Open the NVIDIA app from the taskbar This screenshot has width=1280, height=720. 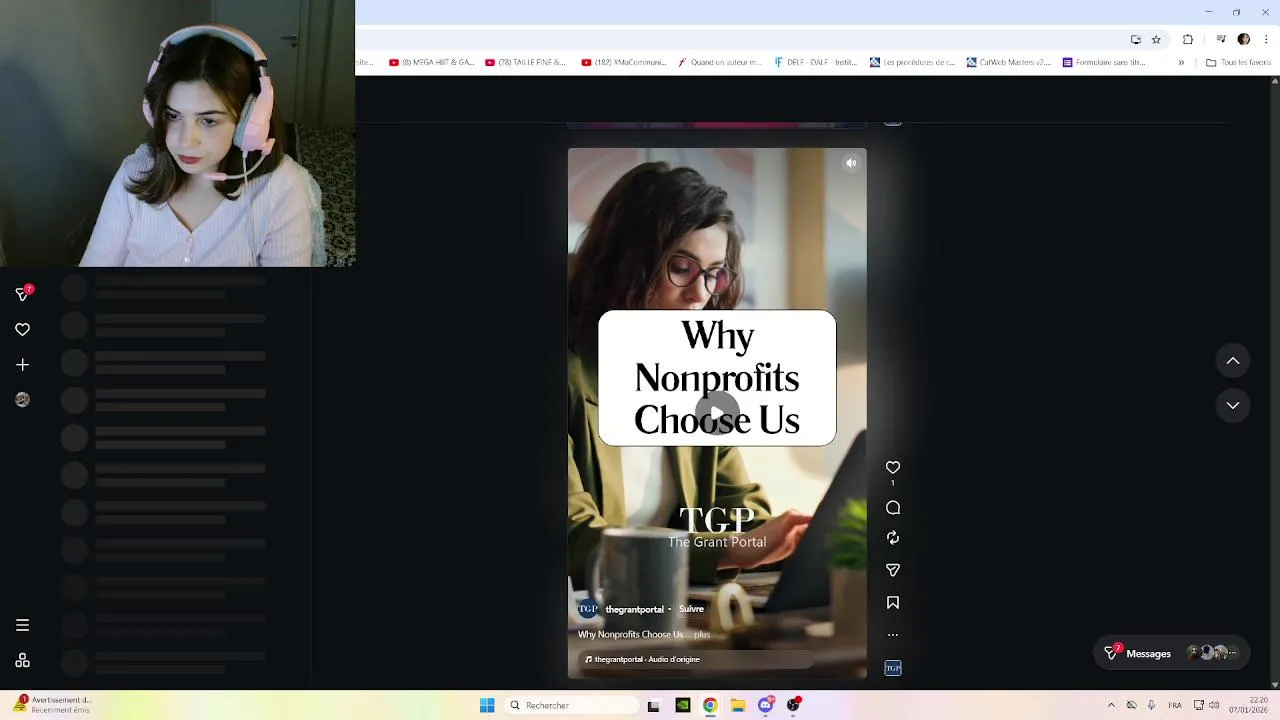682,705
